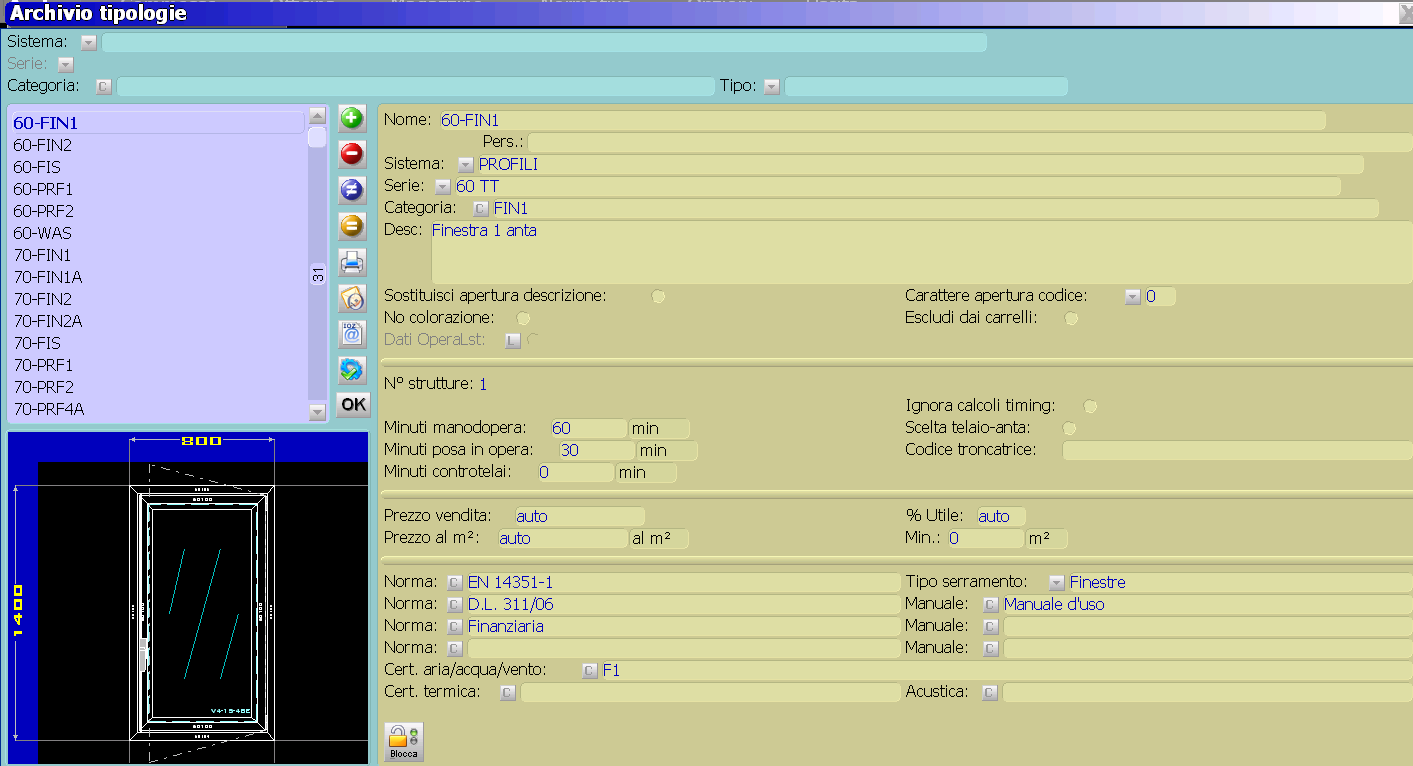Click the % Utile field
The height and width of the screenshot is (766, 1413).
pyautogui.click(x=1001, y=517)
